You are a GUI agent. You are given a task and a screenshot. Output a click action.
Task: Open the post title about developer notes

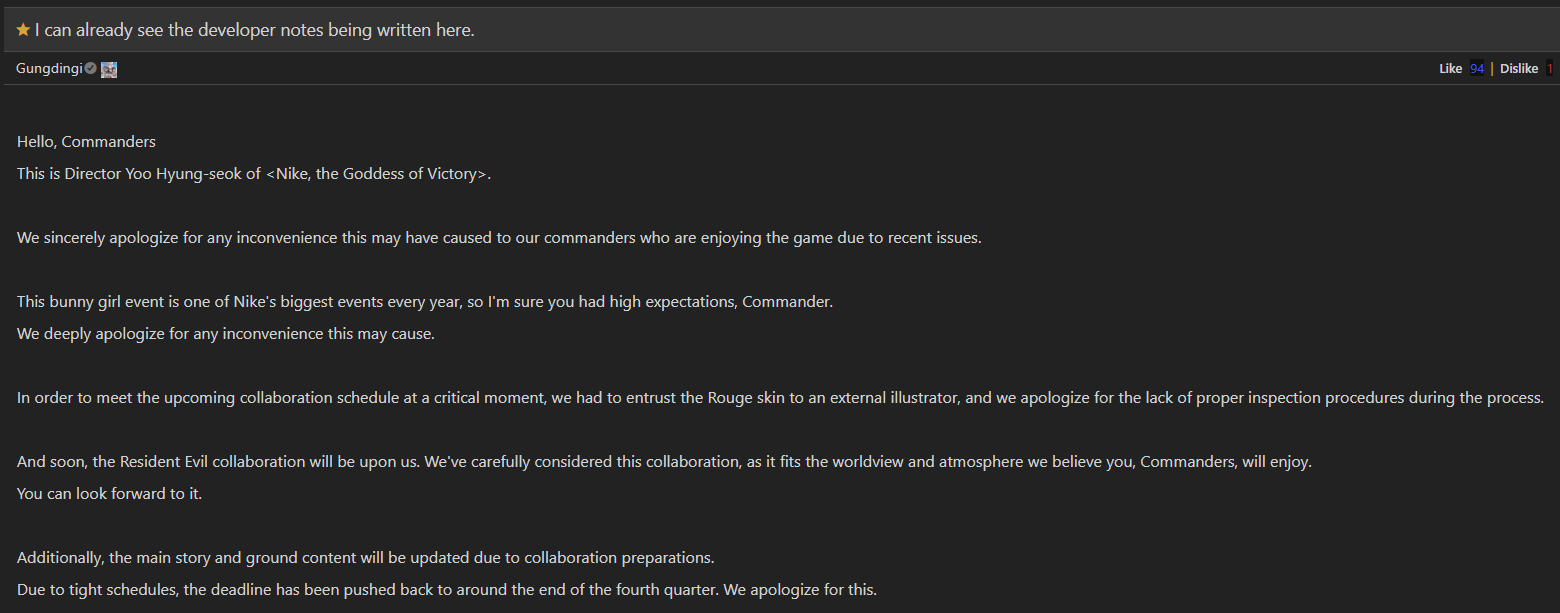[x=254, y=30]
